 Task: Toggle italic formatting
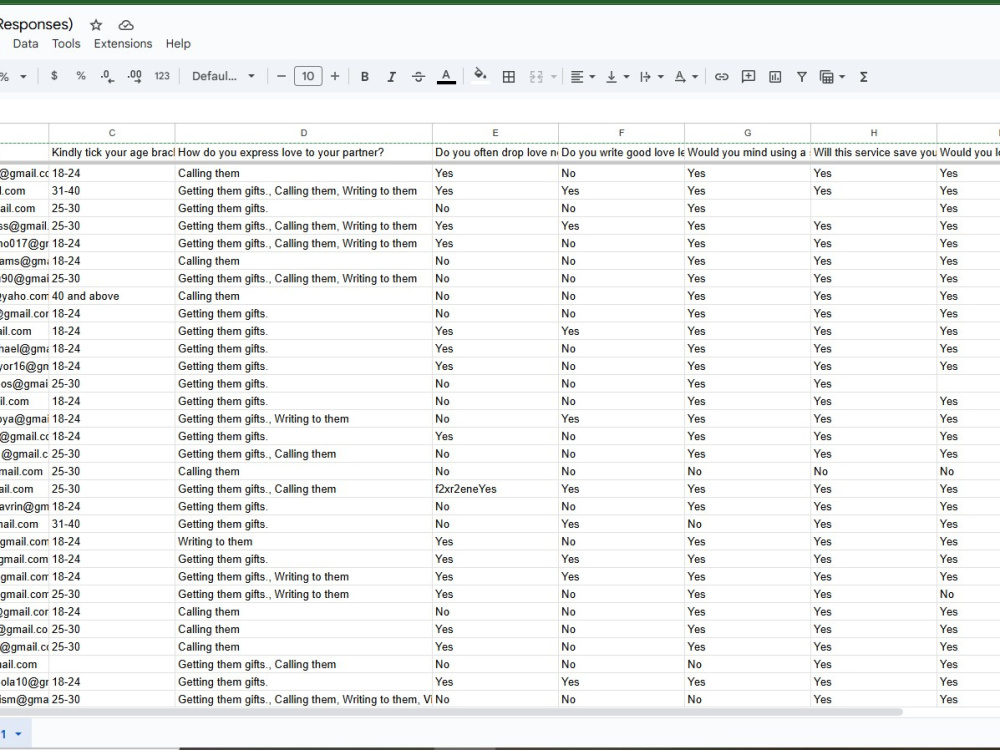pyautogui.click(x=392, y=77)
